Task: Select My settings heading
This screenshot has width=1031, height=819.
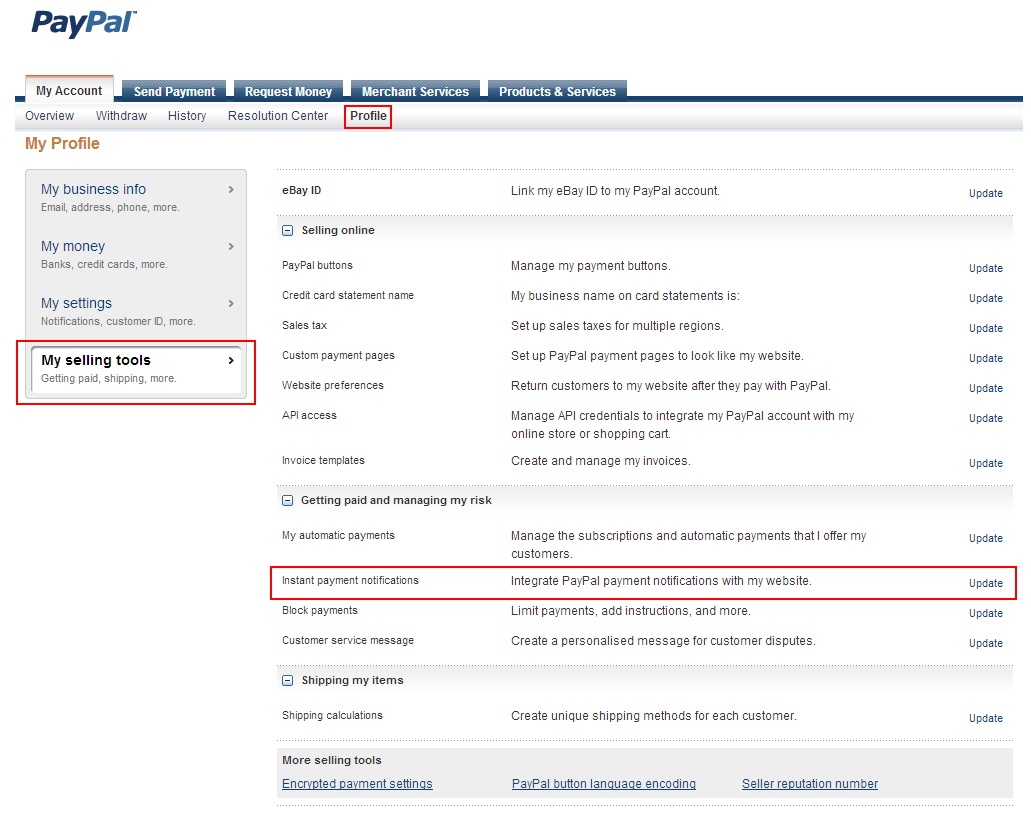Action: (x=76, y=304)
